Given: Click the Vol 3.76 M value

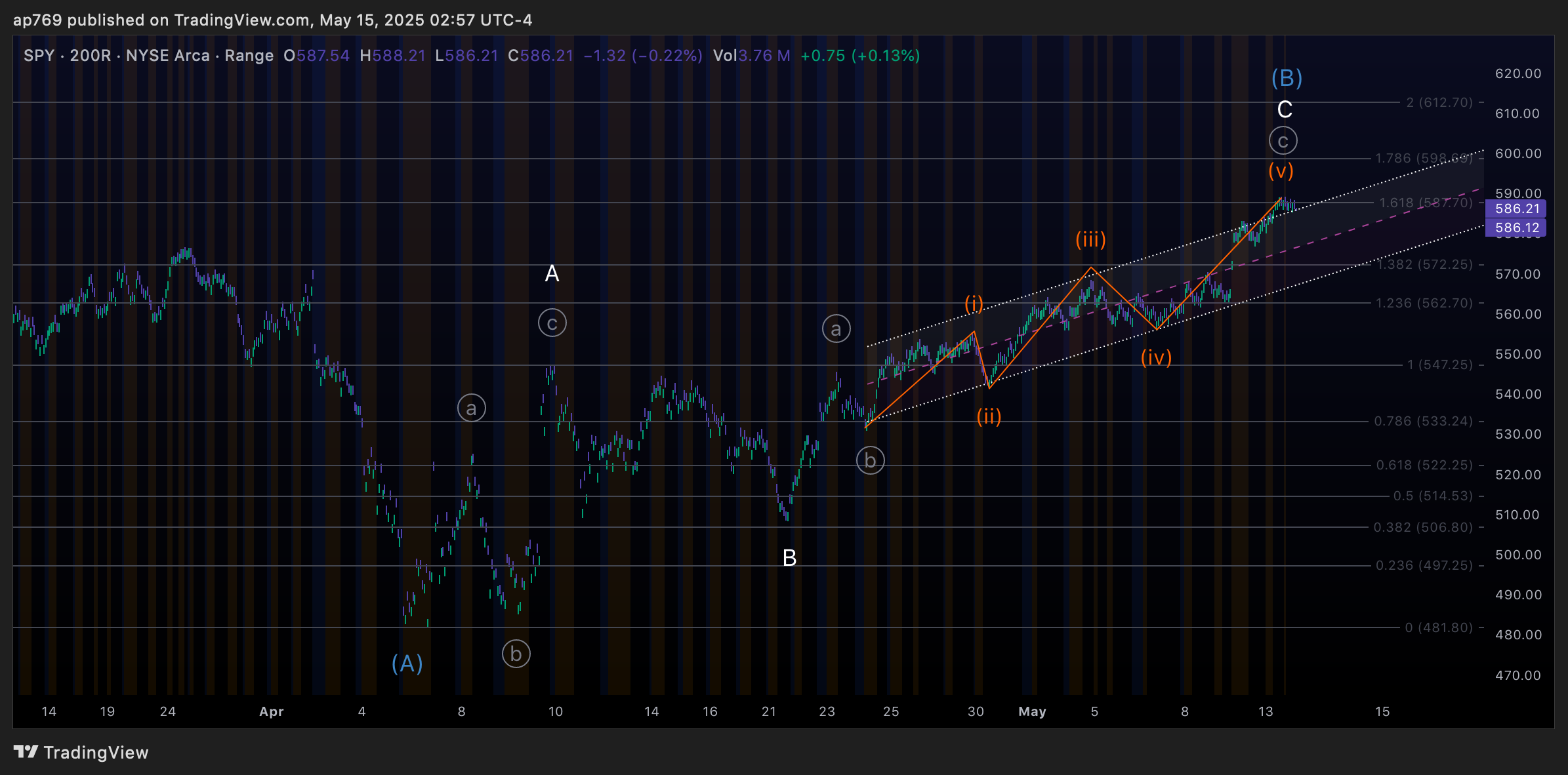Looking at the screenshot, I should 752,56.
